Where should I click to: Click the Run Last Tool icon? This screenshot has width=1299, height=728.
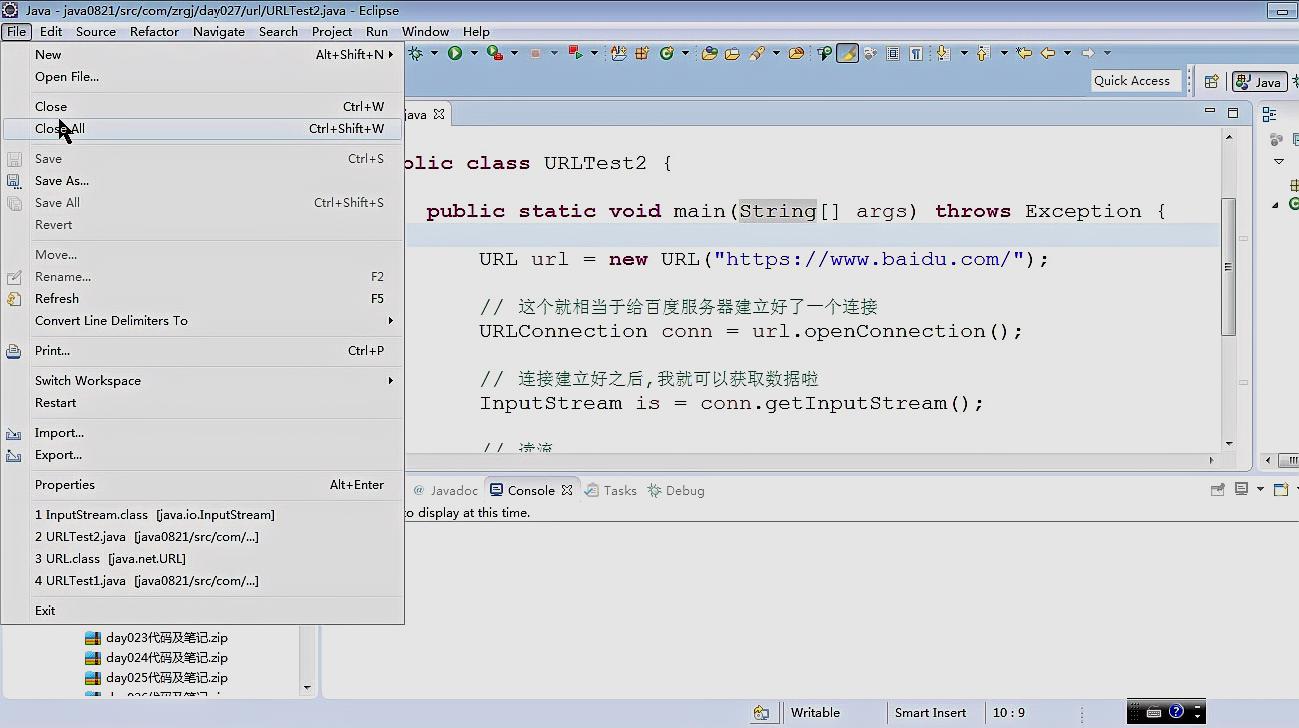494,53
